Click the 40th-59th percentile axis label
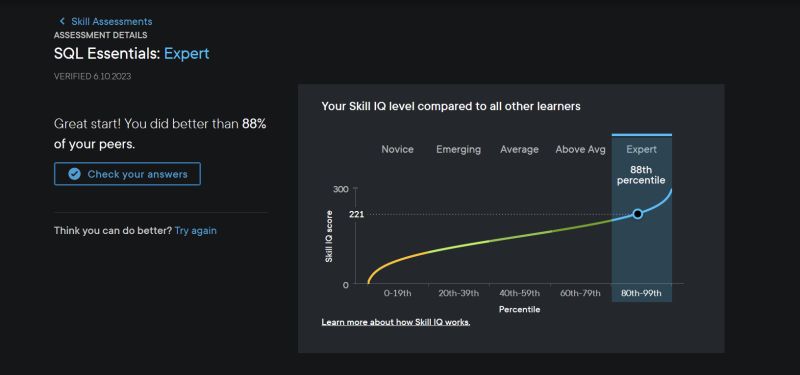800x375 pixels. point(519,293)
